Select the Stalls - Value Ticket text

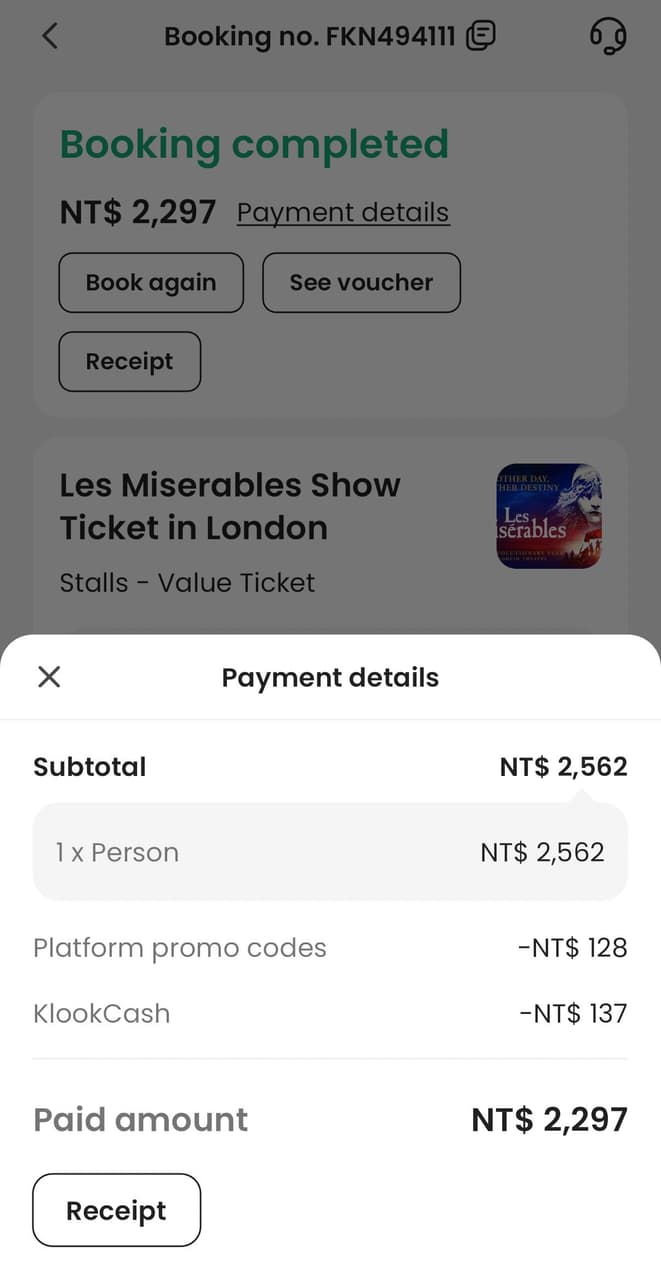187,583
